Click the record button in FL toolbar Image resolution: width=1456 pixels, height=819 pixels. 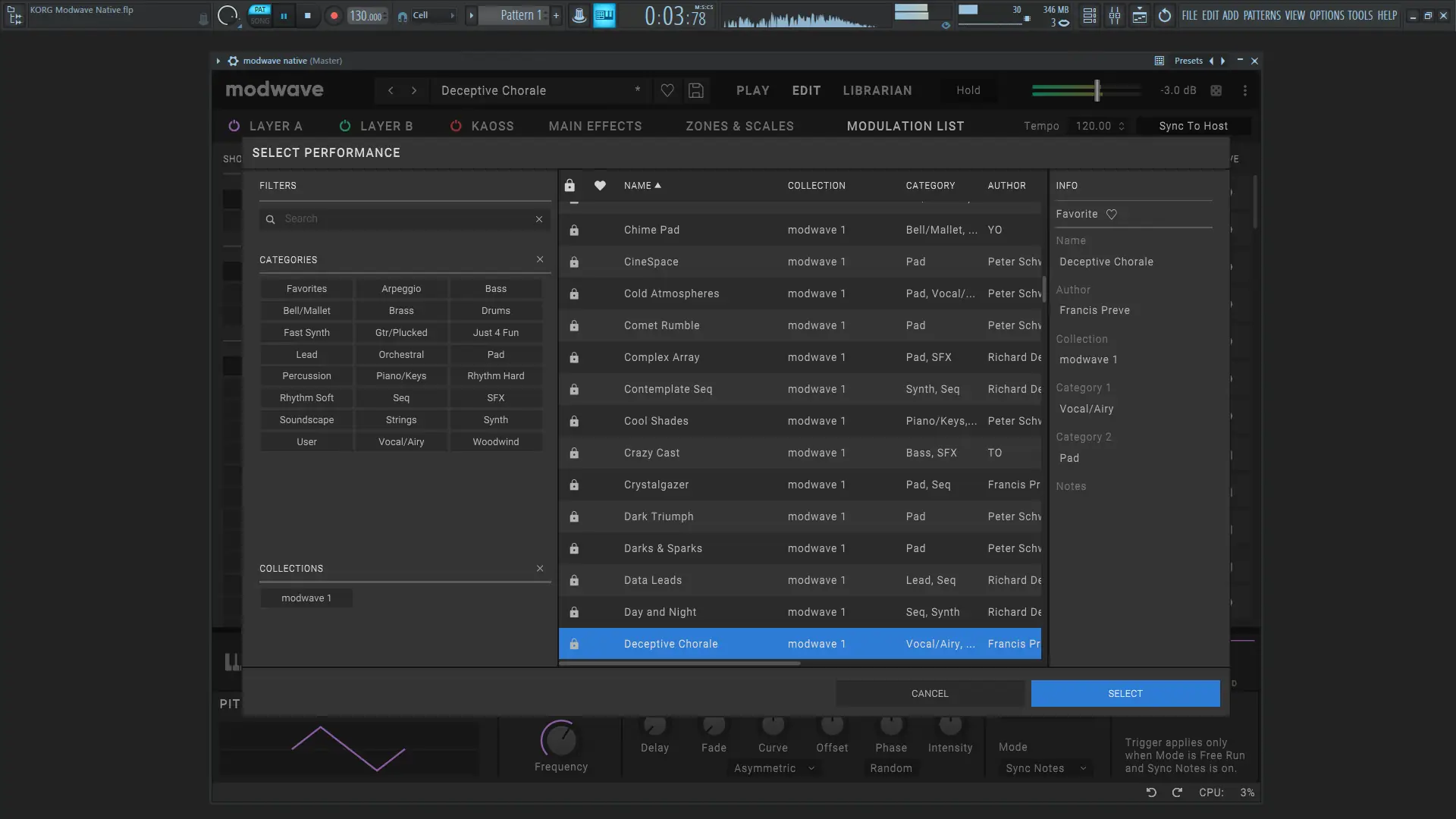[334, 15]
